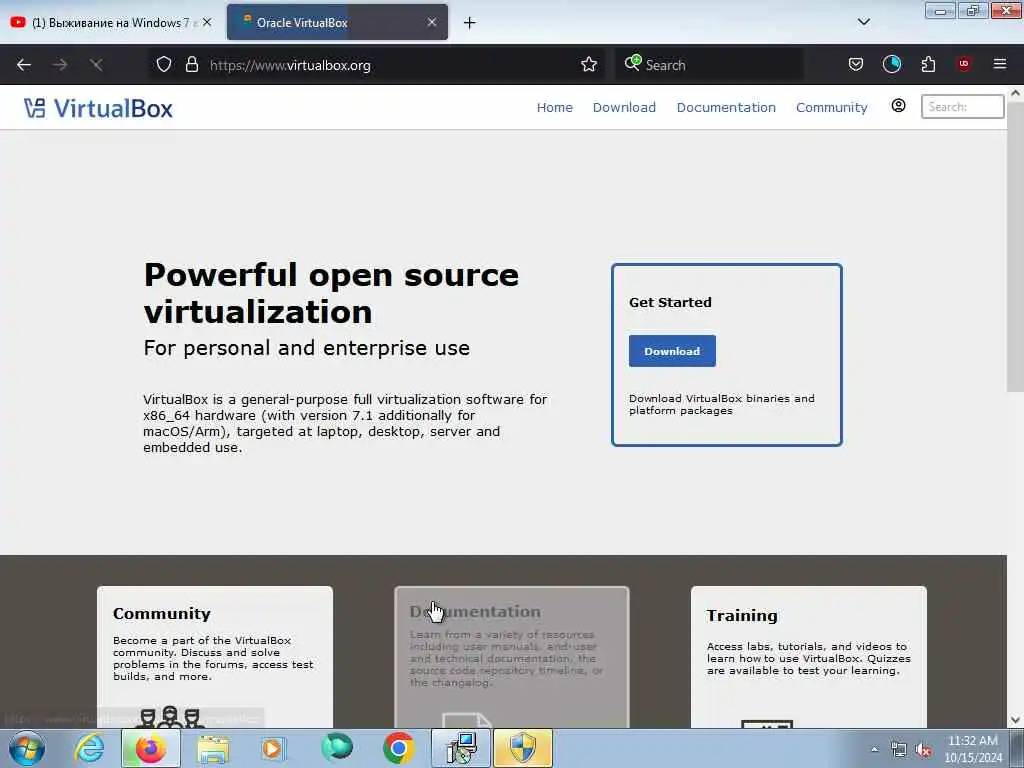Click the uBlock Origin red shield icon

(964, 64)
